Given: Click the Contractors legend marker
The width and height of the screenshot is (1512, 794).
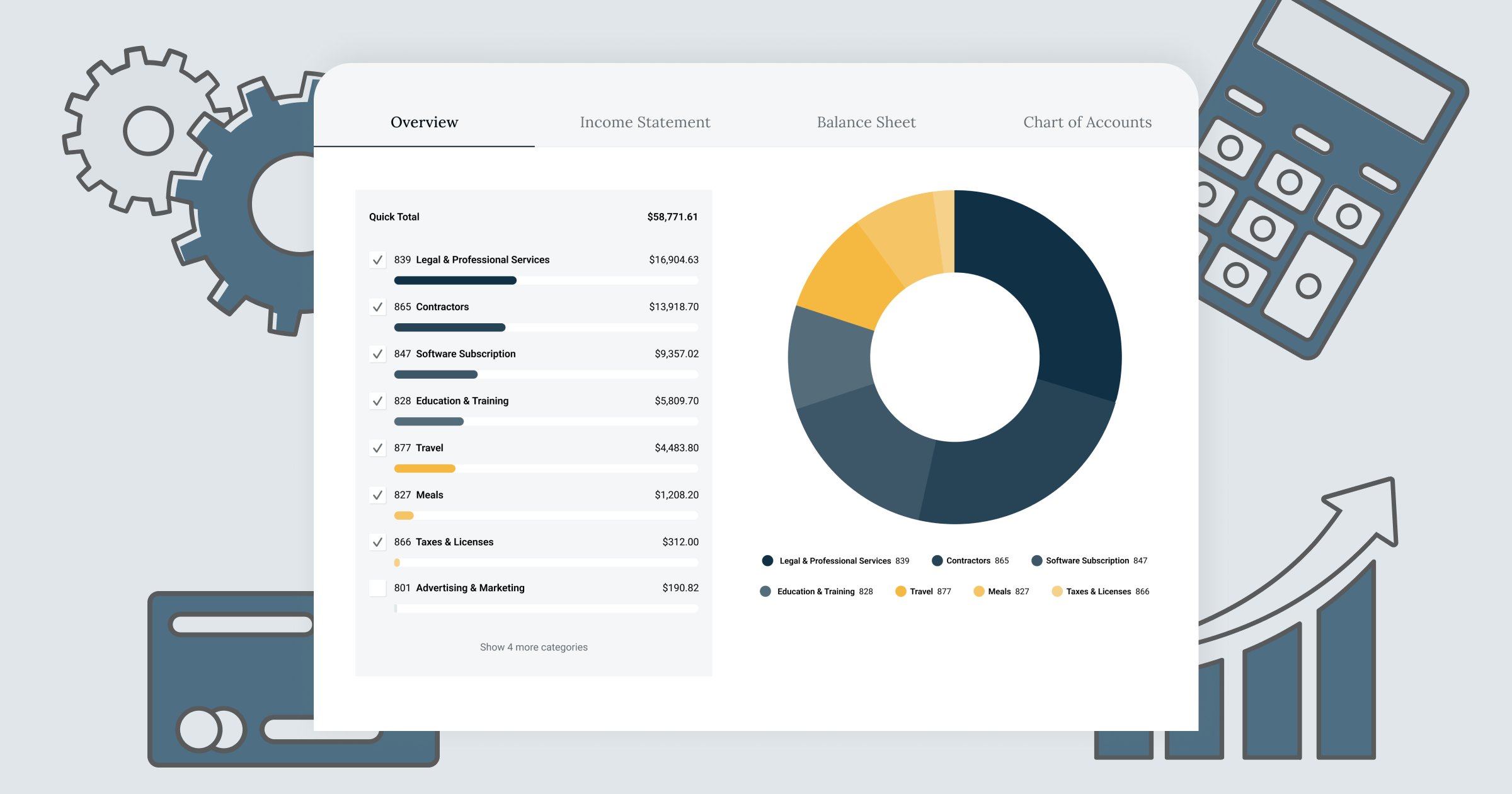Looking at the screenshot, I should (937, 560).
